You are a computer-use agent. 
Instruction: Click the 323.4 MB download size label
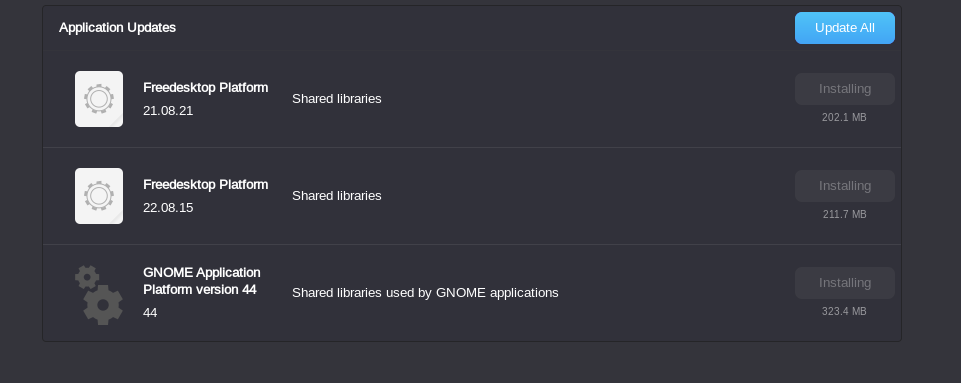pos(844,311)
